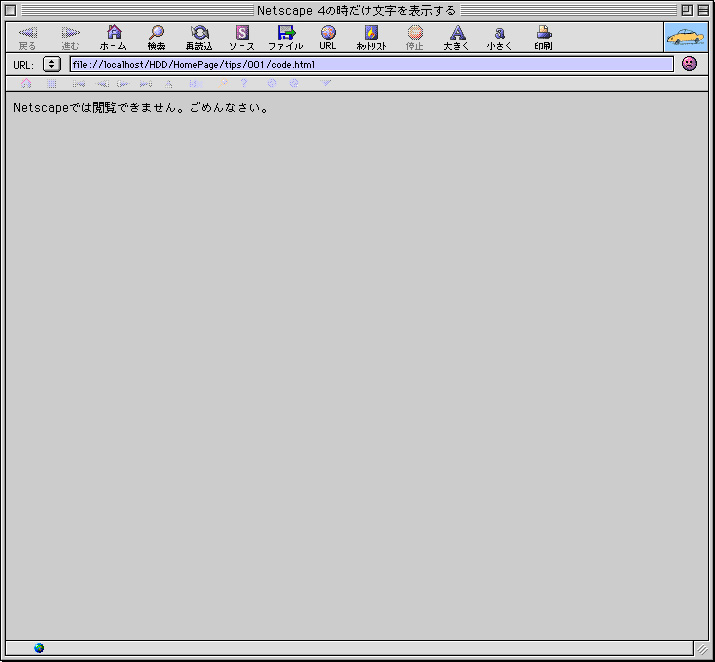715x662 pixels.
Task: Click the first dimmed circular link icon
Action: pyautogui.click(x=272, y=83)
